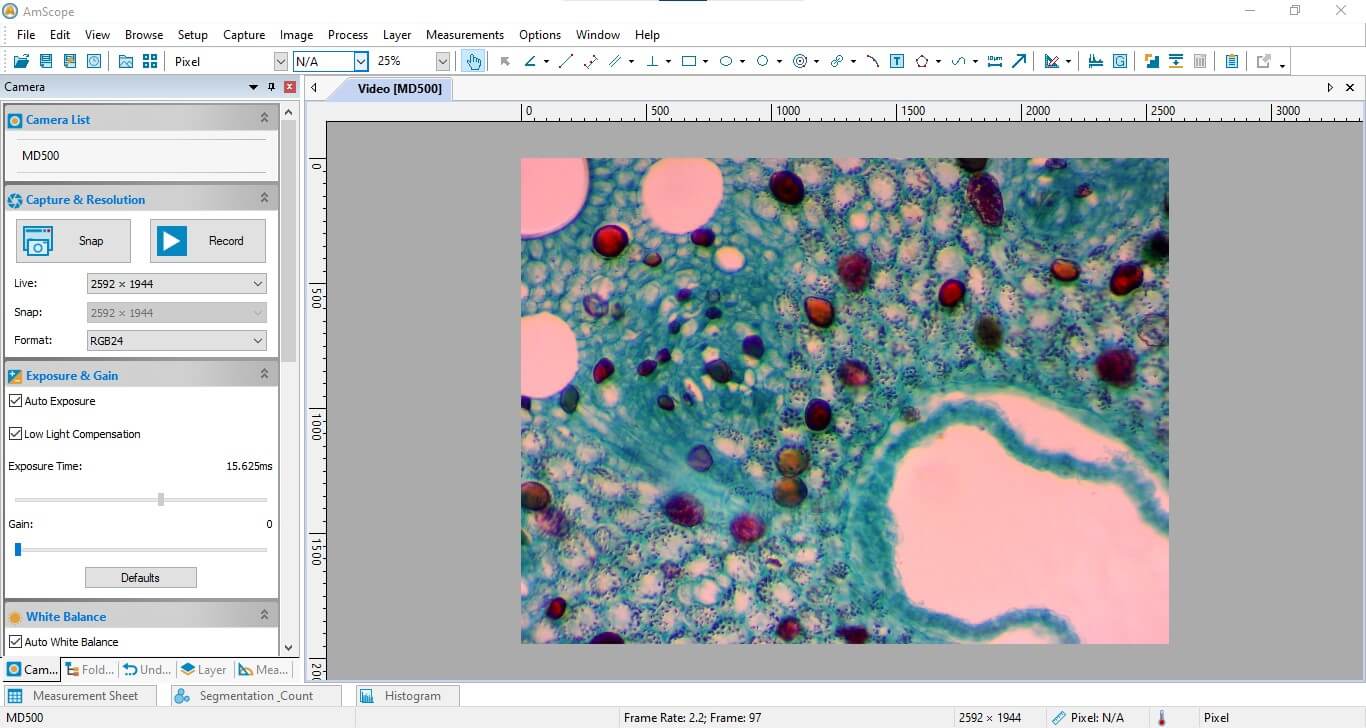Select the Scale Bar tool
Image resolution: width=1366 pixels, height=728 pixels.
(x=994, y=61)
